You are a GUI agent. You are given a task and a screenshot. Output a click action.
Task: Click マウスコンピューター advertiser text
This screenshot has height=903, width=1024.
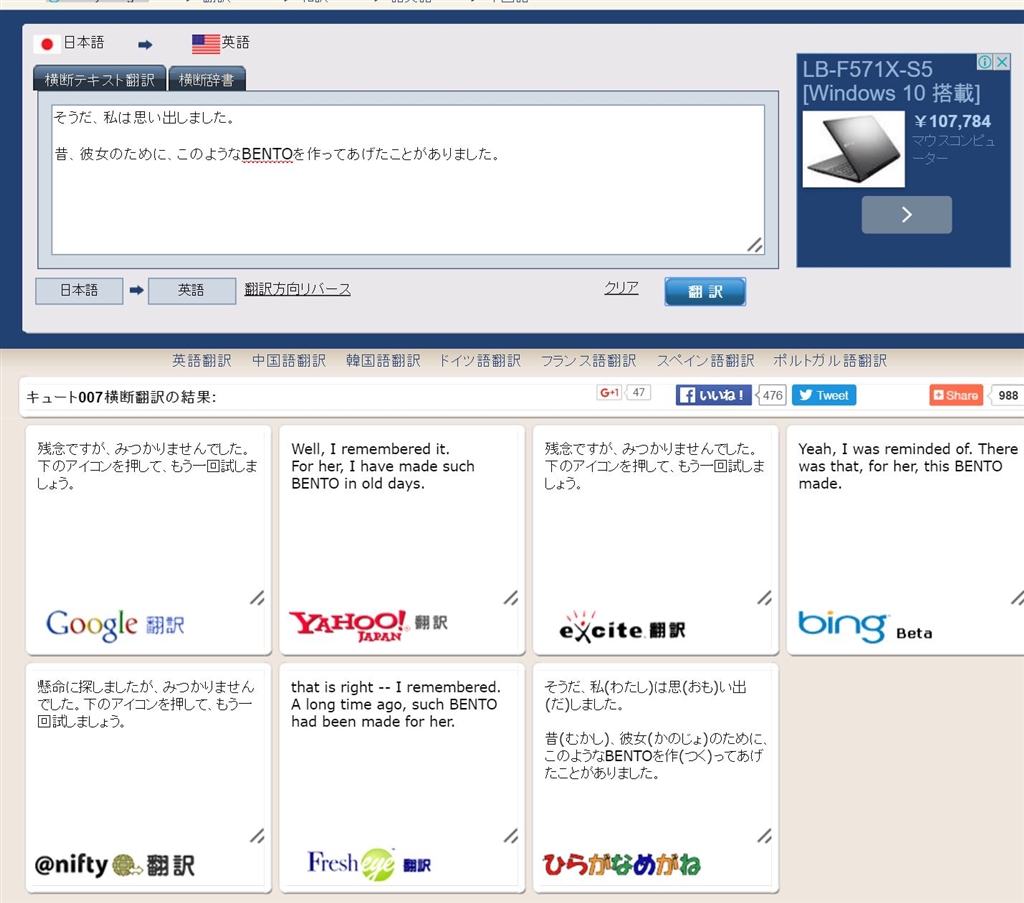[x=953, y=149]
